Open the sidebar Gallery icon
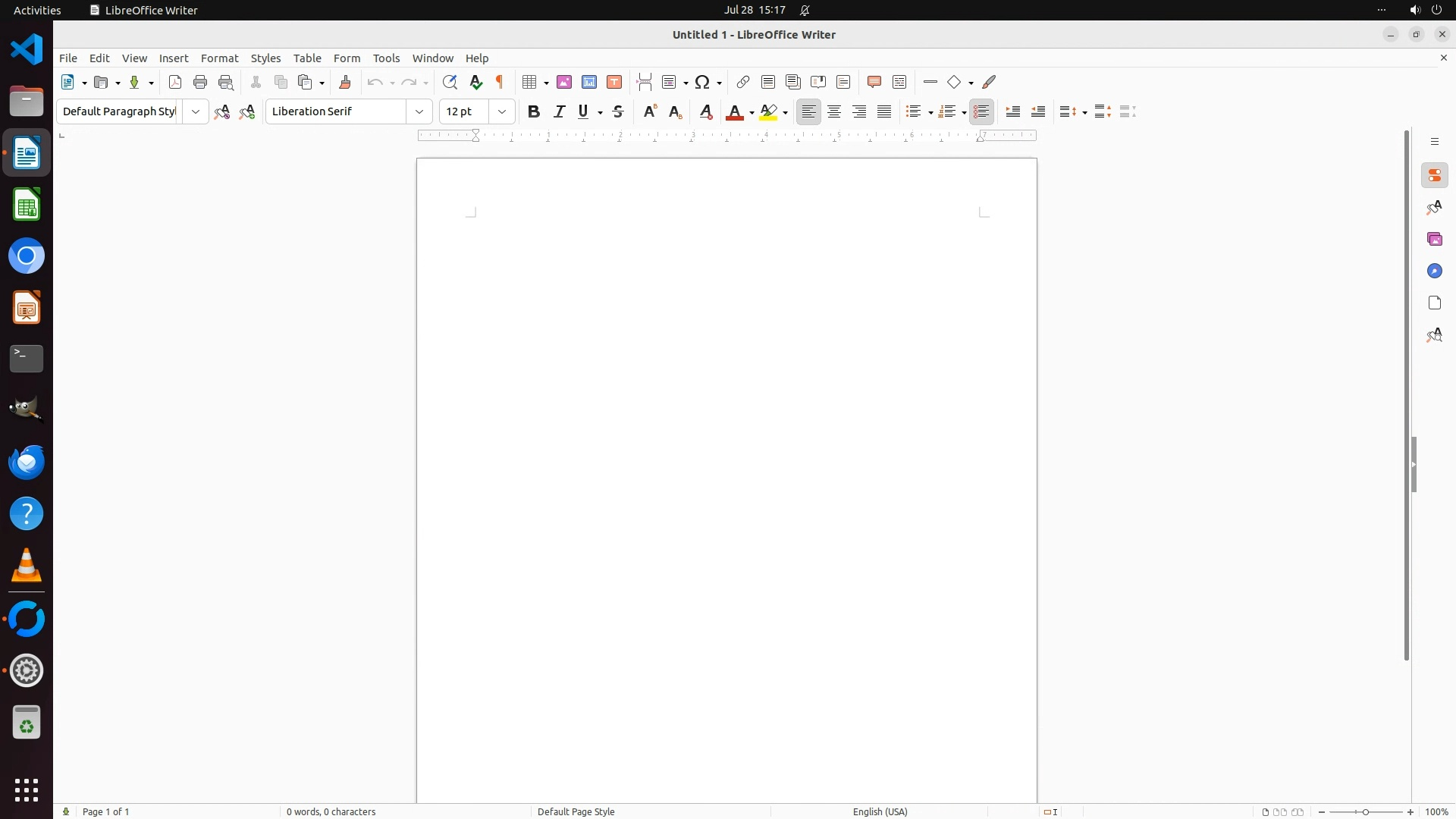The image size is (1456, 819). pos(1434,240)
